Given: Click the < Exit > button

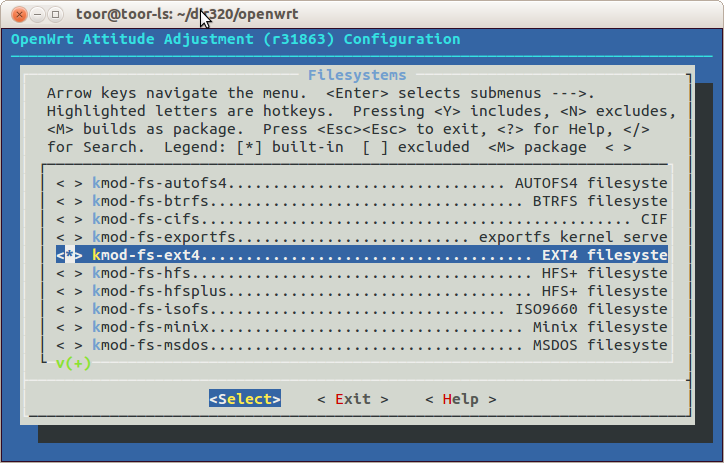Looking at the screenshot, I should click(353, 399).
